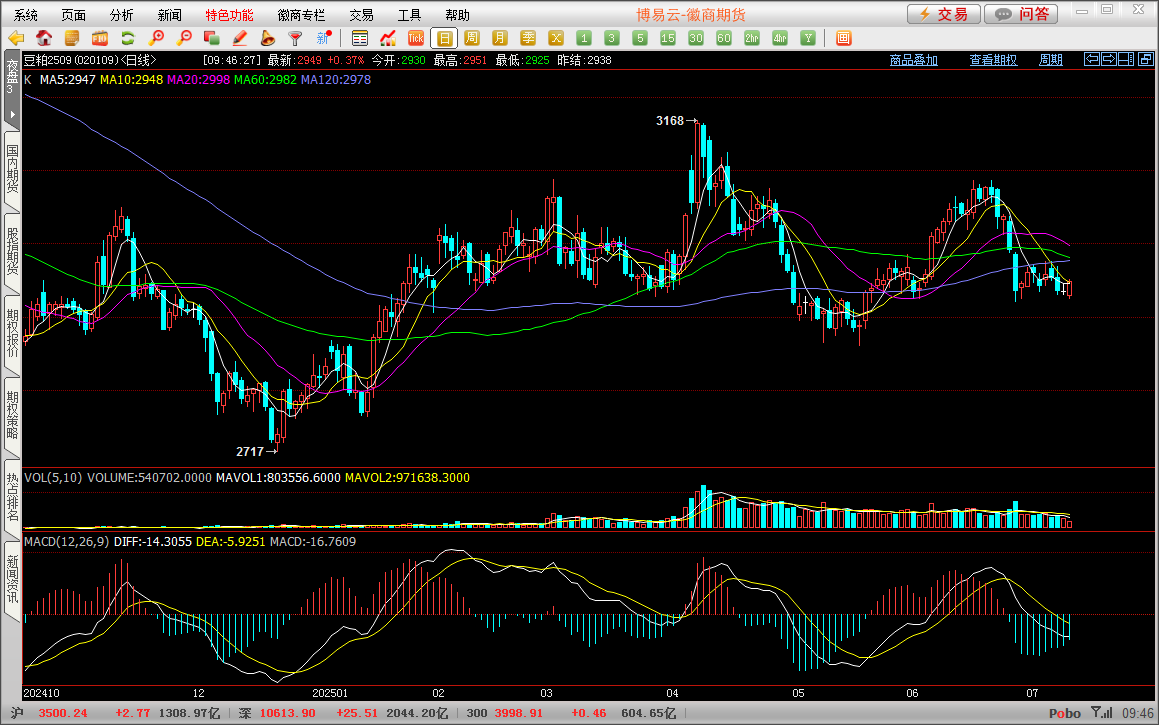Image resolution: width=1159 pixels, height=725 pixels.
Task: Open the 周期 link
Action: (x=1051, y=60)
